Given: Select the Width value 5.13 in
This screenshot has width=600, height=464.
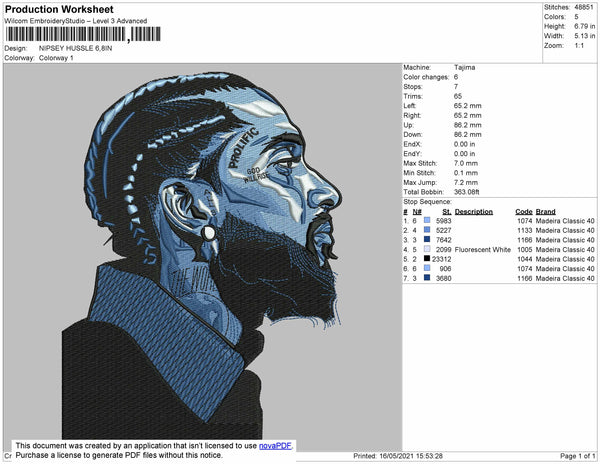Looking at the screenshot, I should click(x=585, y=36).
